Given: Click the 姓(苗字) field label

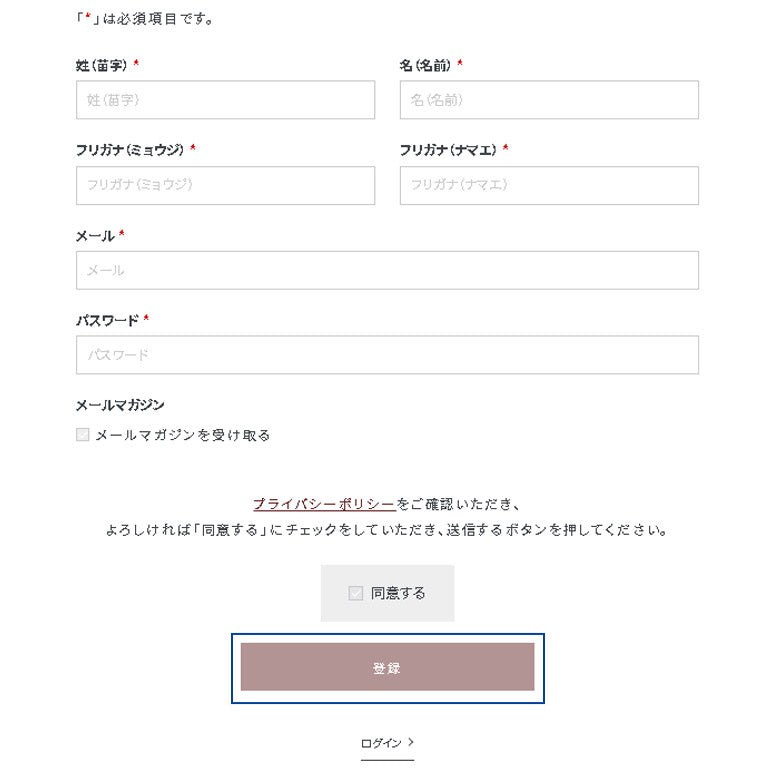Looking at the screenshot, I should (101, 65).
